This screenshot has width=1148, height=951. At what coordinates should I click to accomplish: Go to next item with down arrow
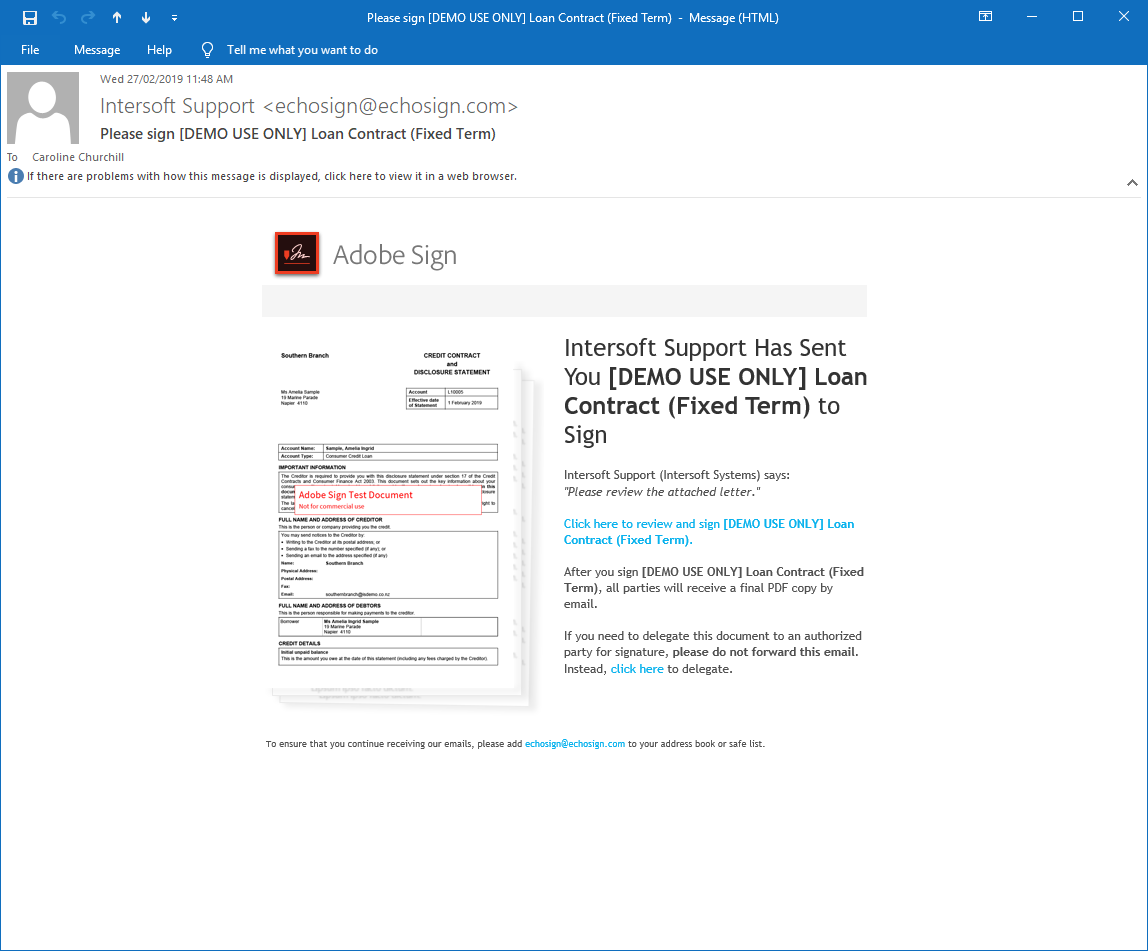pos(146,18)
